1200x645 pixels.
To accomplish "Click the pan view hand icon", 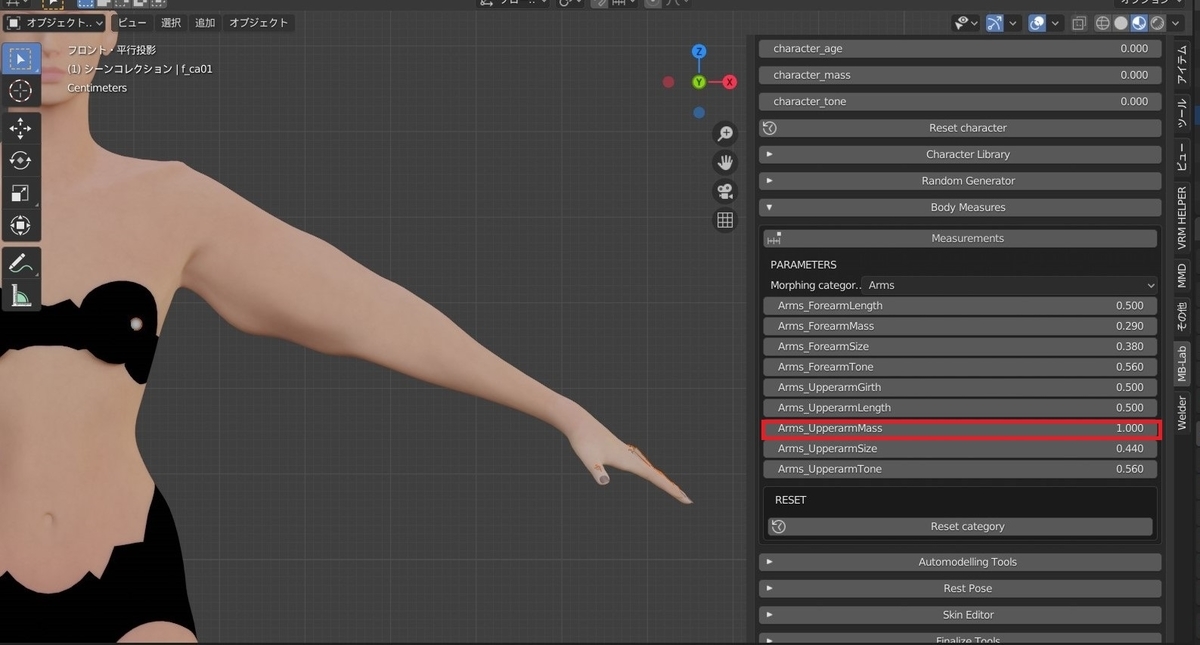I will pyautogui.click(x=725, y=162).
